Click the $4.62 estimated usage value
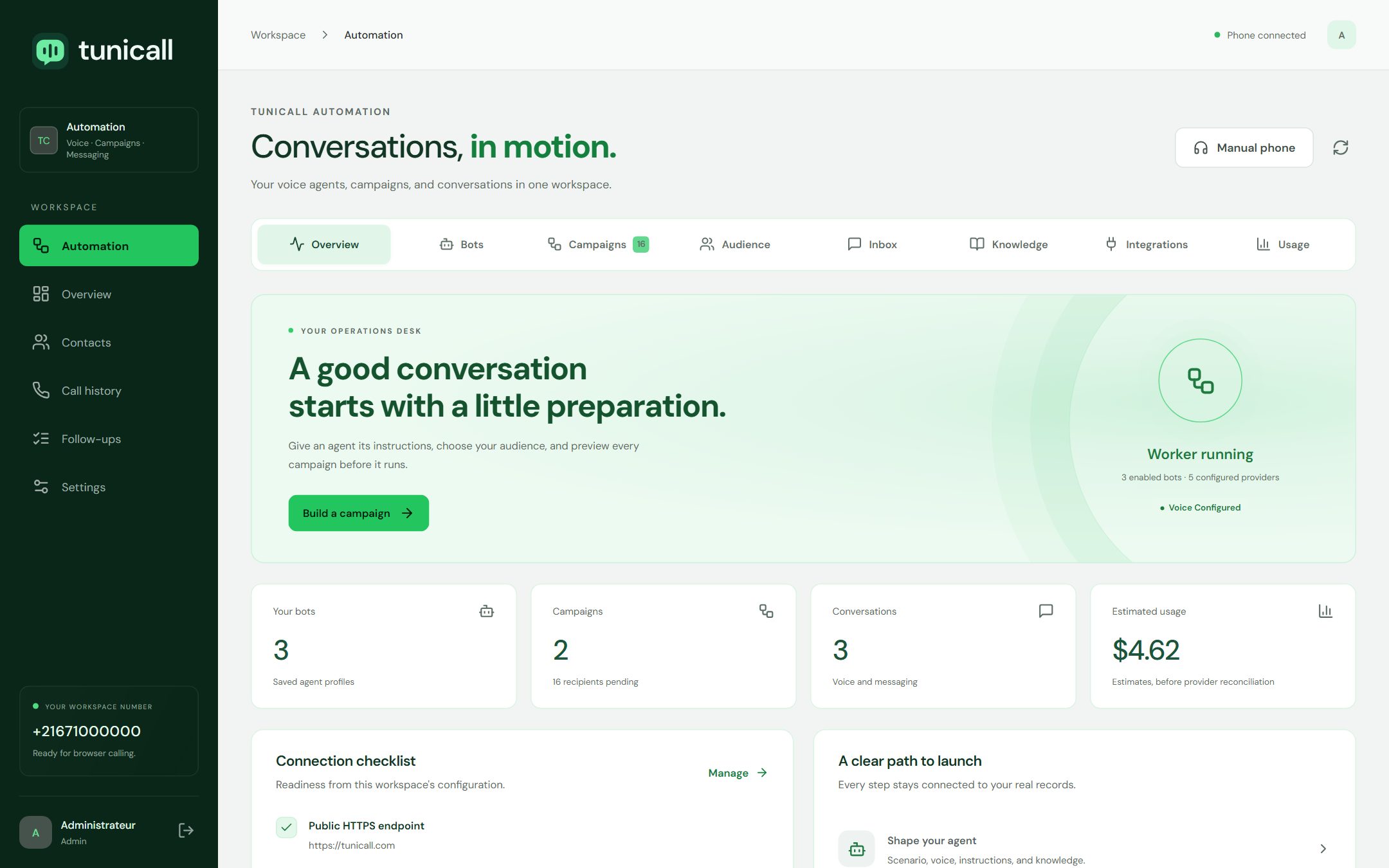Image resolution: width=1389 pixels, height=868 pixels. click(1146, 650)
